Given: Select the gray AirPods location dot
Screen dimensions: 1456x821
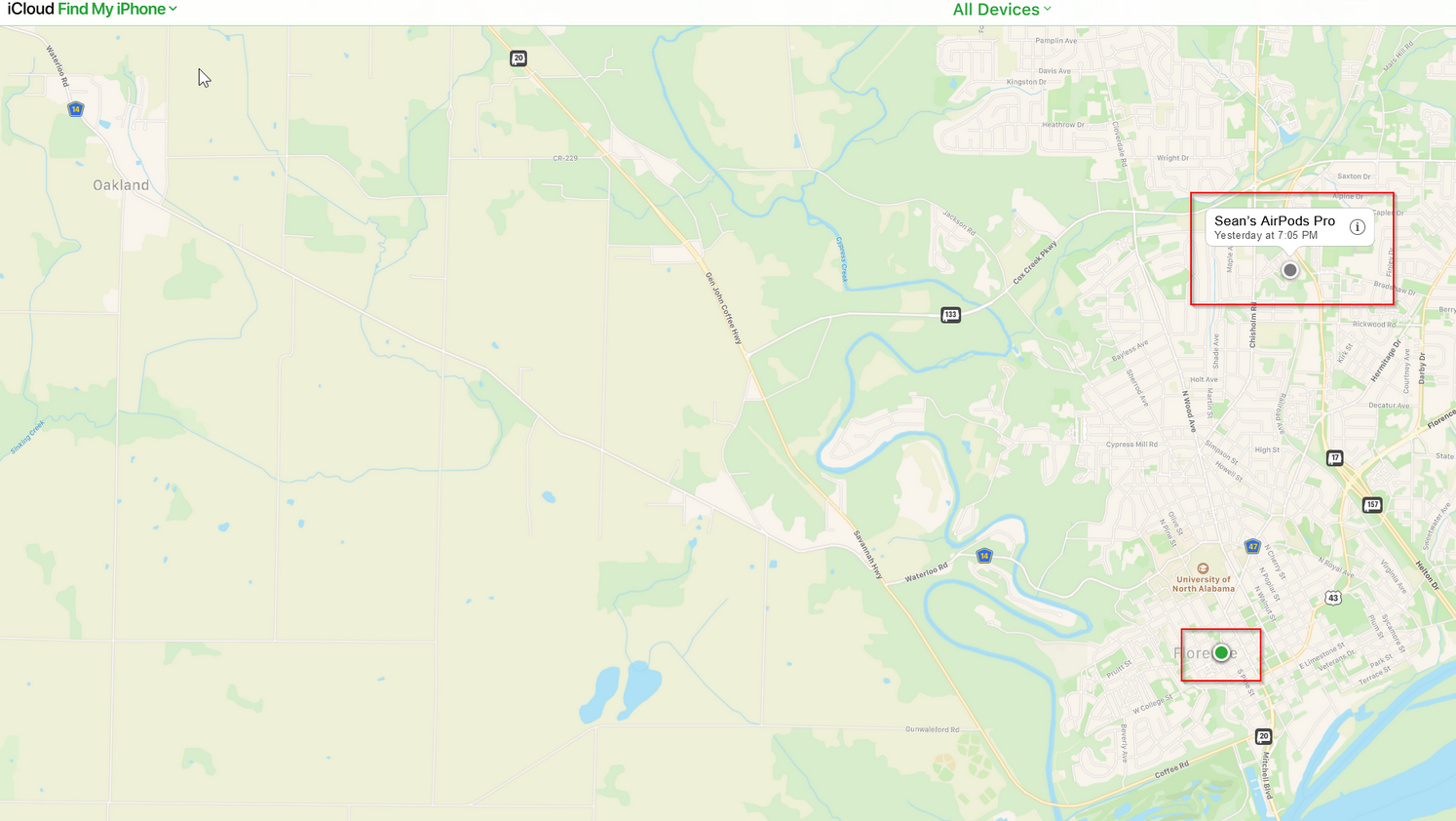Looking at the screenshot, I should tap(1289, 270).
